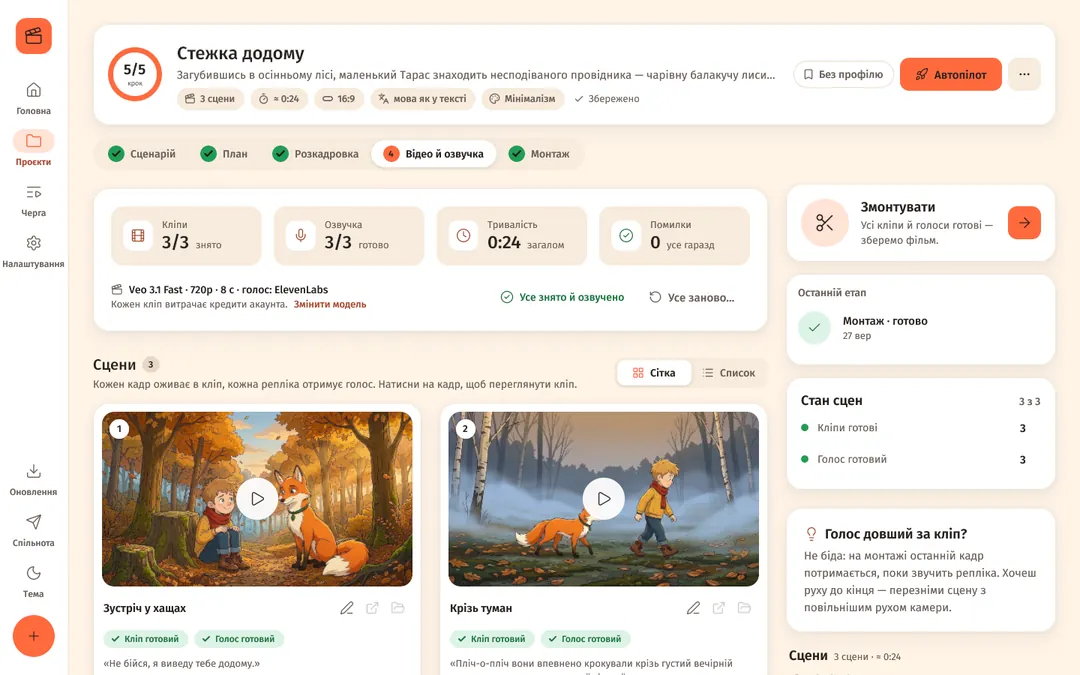Click the 5/5 step progress ring

(x=135, y=74)
